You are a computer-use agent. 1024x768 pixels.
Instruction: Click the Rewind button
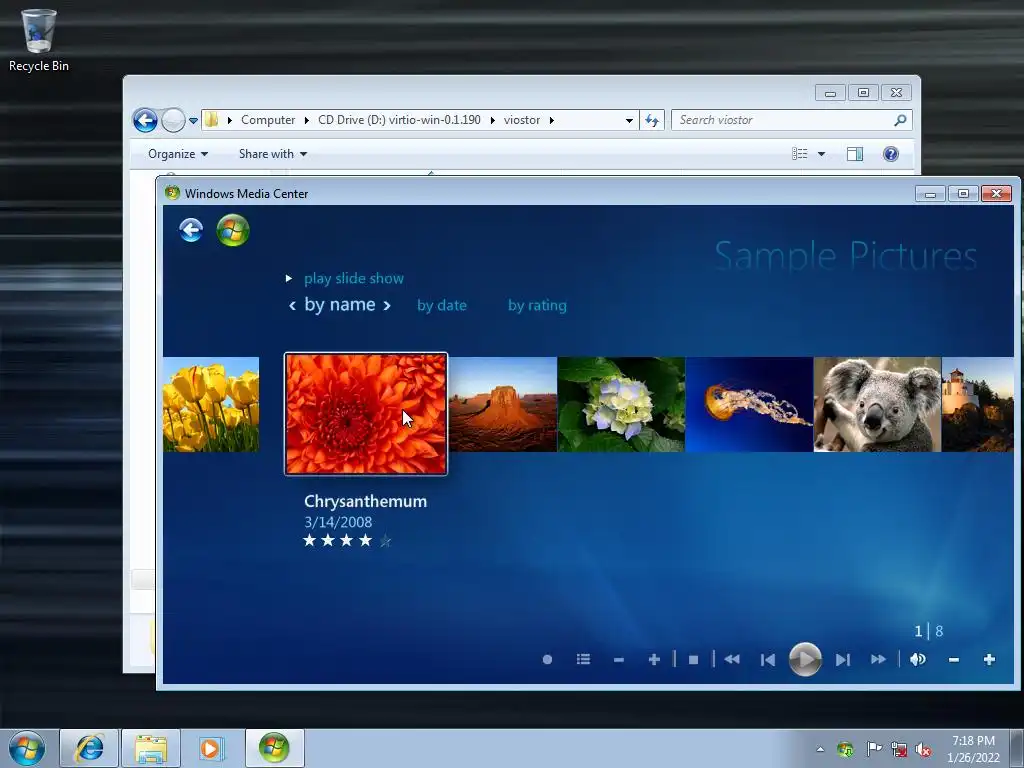point(732,660)
